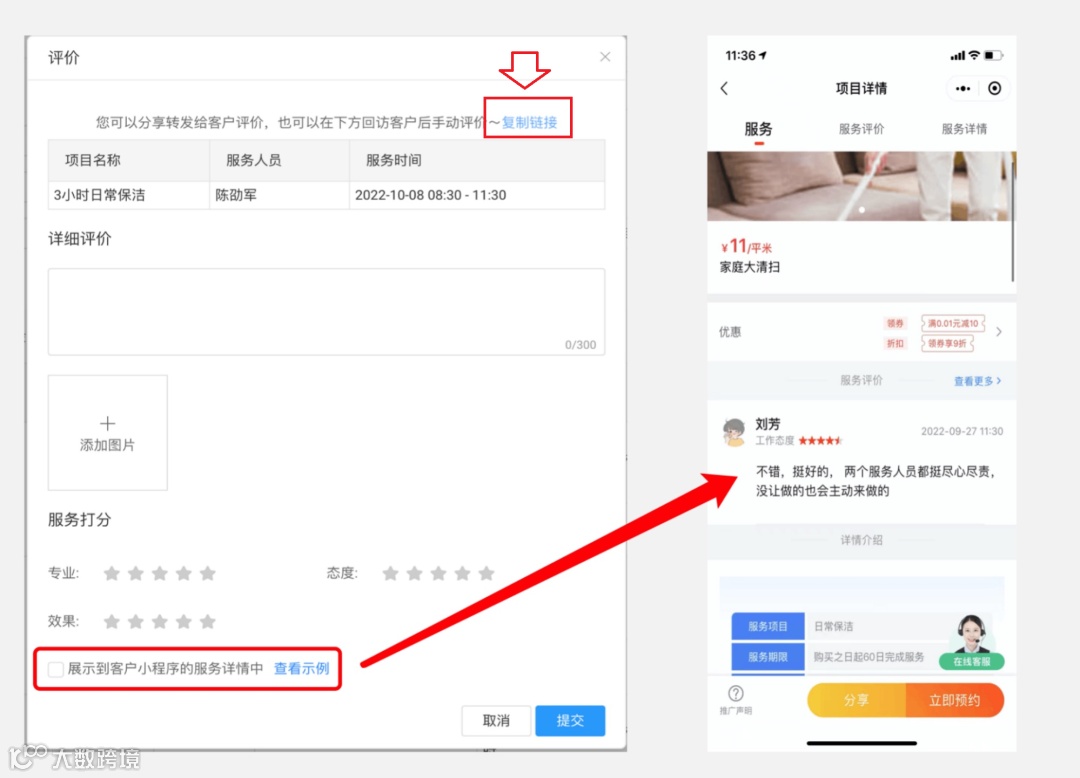Submit the review with 提交
The width and height of the screenshot is (1080, 778).
coord(570,720)
